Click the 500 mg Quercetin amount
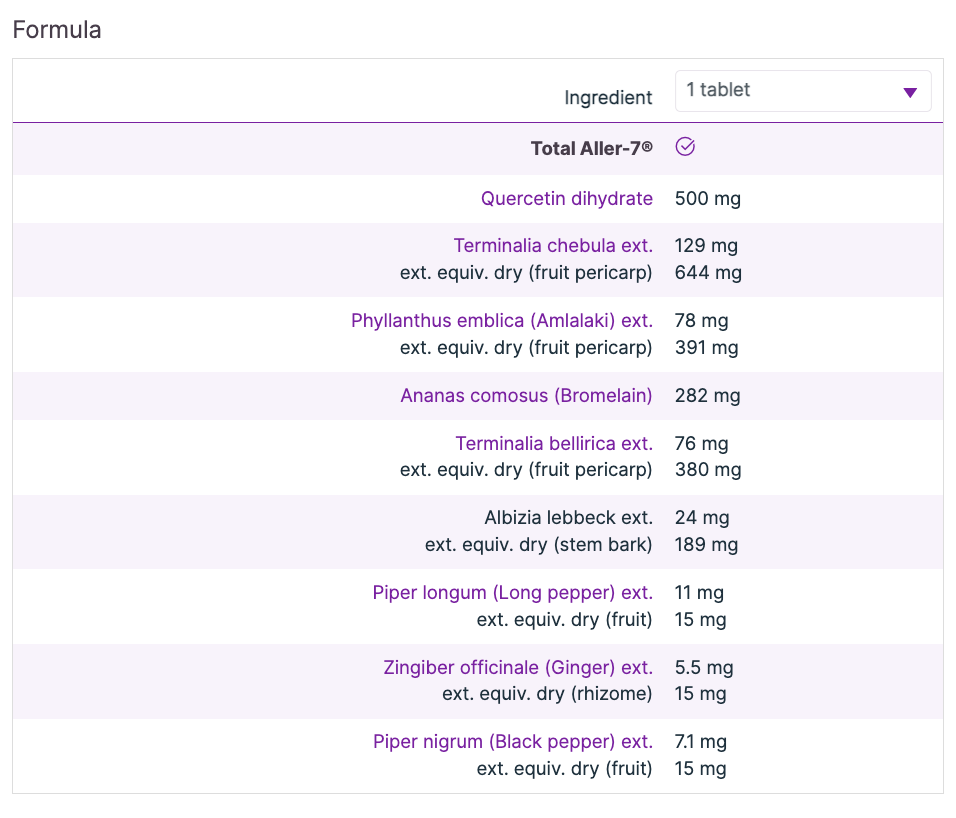 pyautogui.click(x=708, y=199)
